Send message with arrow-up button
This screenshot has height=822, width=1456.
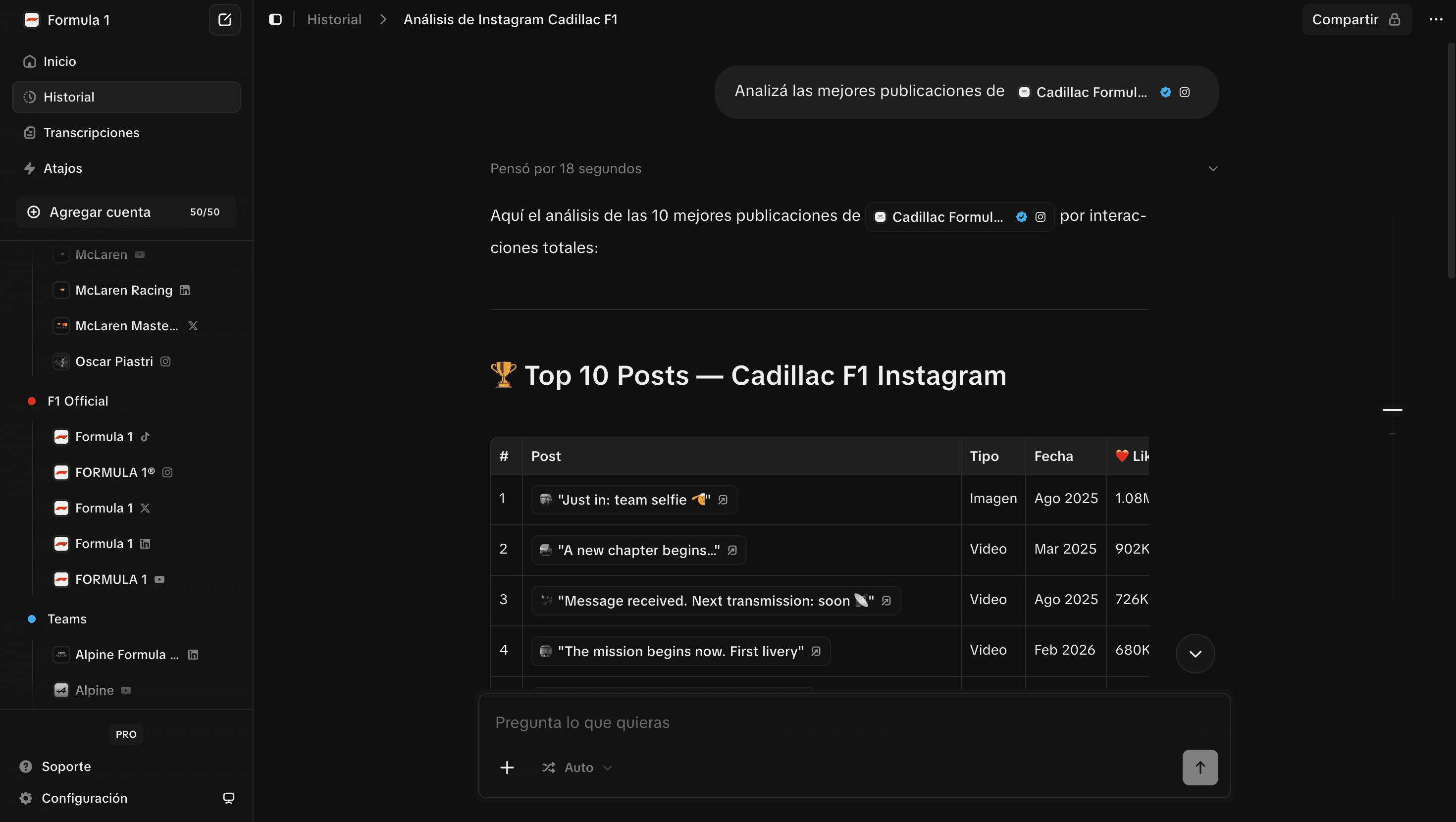(x=1200, y=767)
